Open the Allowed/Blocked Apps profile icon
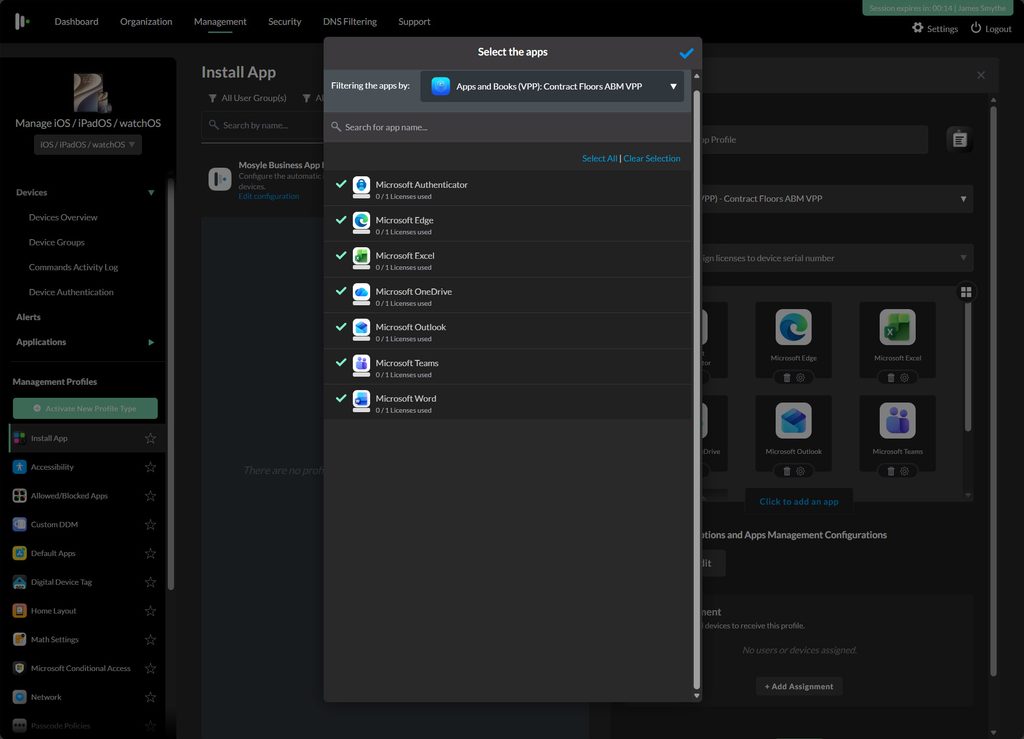 [20, 495]
